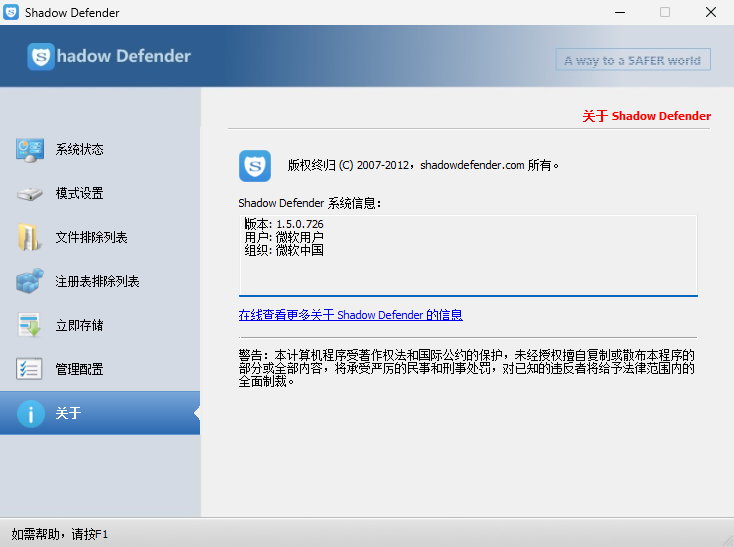Open the online Shadow Defender info link
Viewport: 734px width, 547px height.
coord(351,315)
